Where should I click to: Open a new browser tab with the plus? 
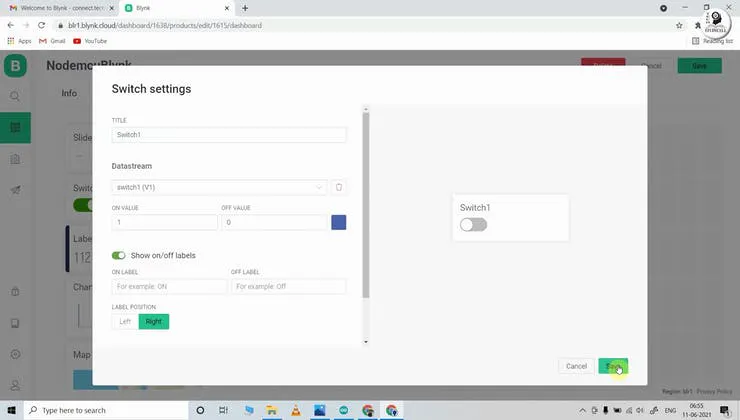point(245,8)
